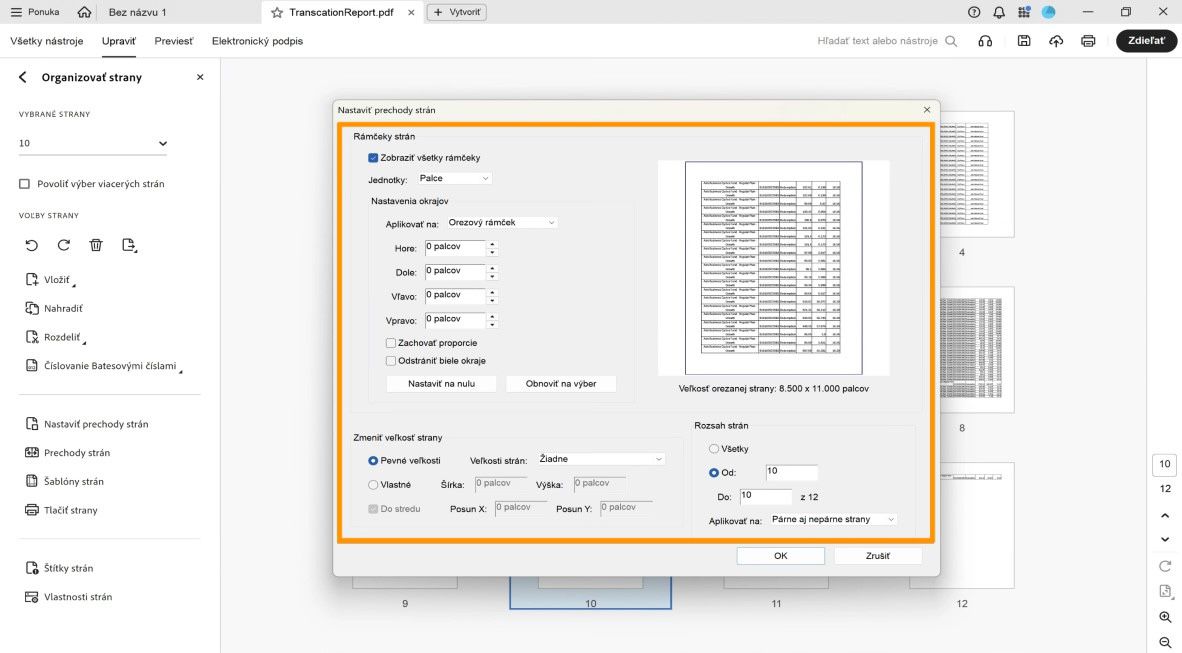
Task: Uncheck Zobraziť všetky rámčeky
Action: [372, 158]
